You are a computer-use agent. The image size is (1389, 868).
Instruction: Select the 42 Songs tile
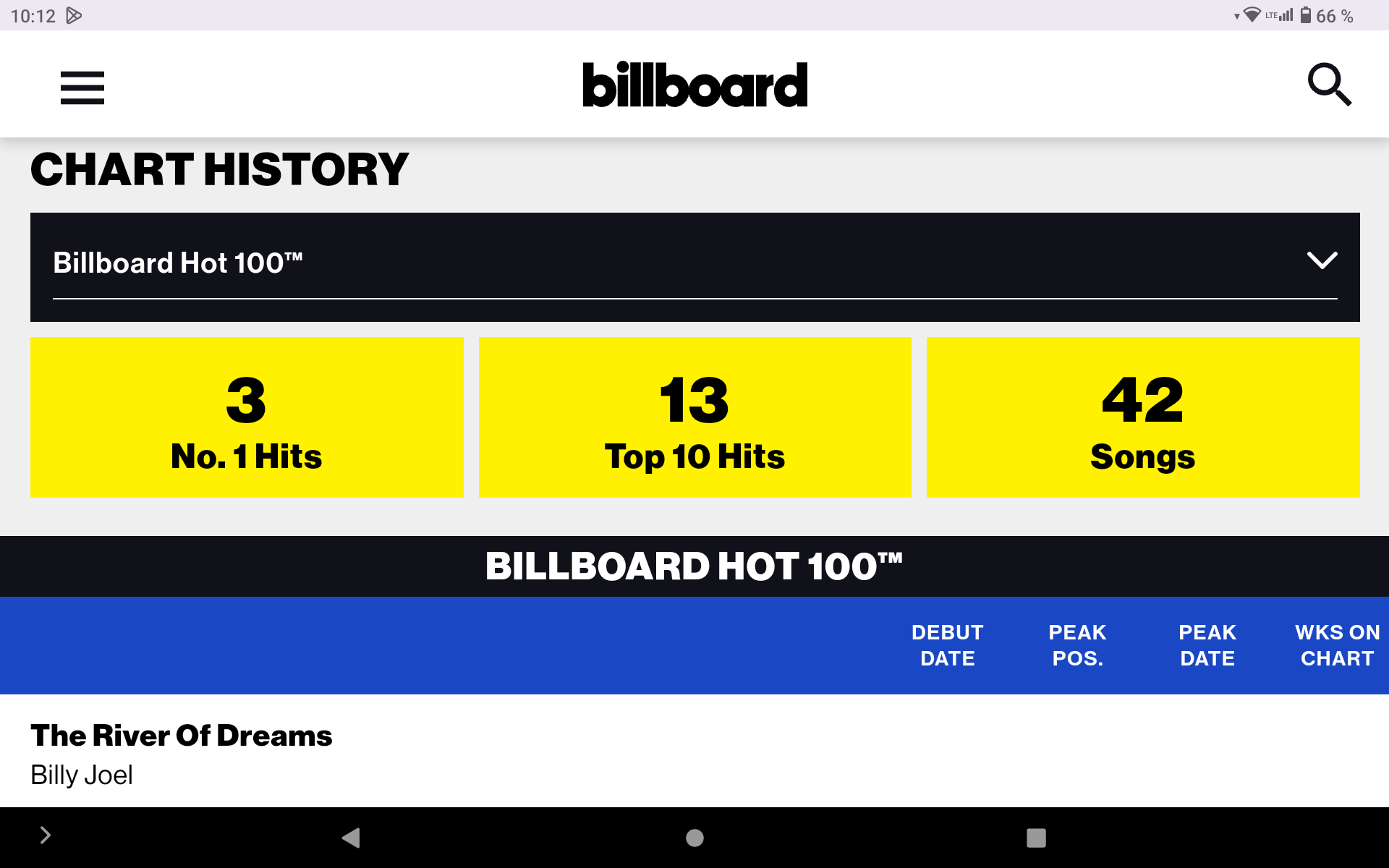pos(1143,417)
